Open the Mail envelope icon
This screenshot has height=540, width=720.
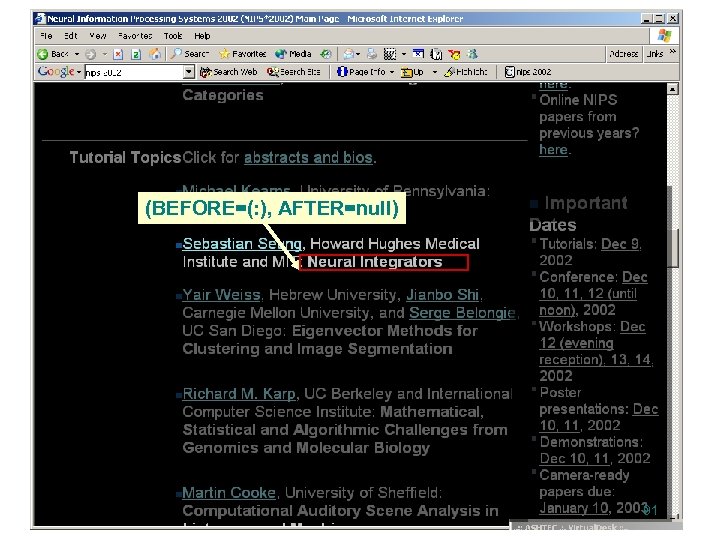tap(349, 54)
